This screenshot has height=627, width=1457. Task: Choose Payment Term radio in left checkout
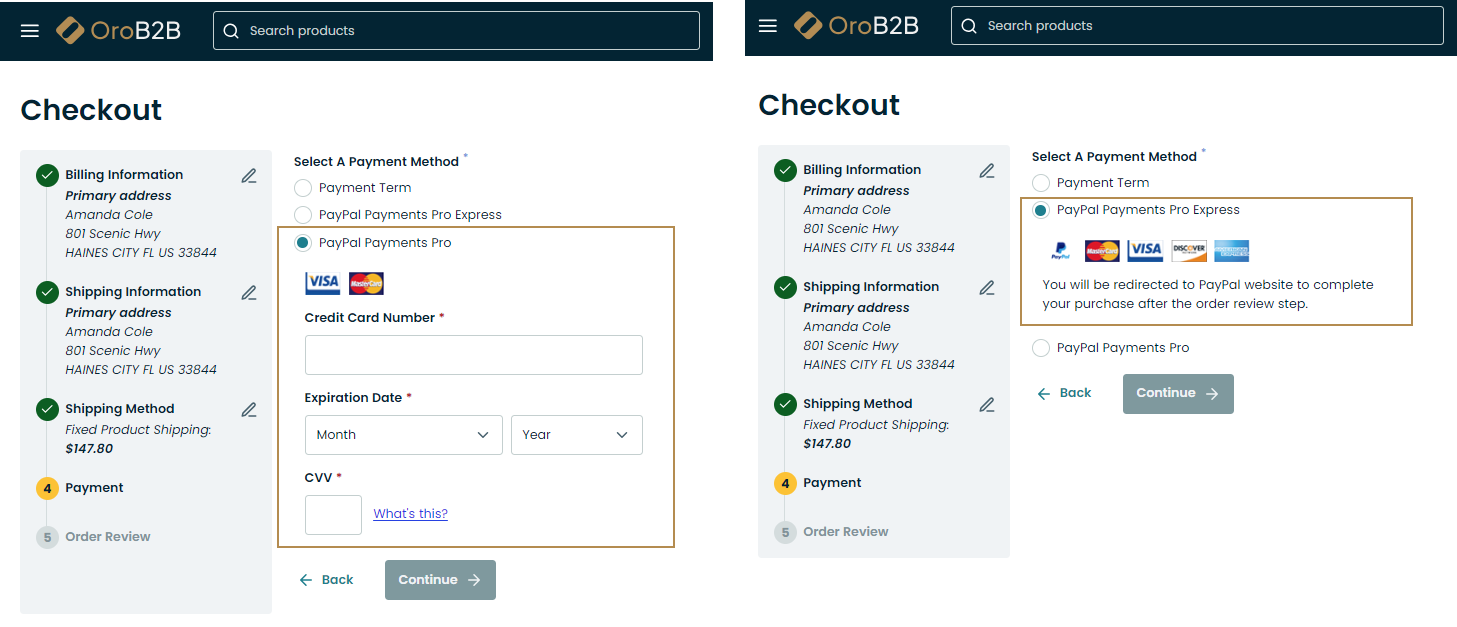(x=303, y=188)
